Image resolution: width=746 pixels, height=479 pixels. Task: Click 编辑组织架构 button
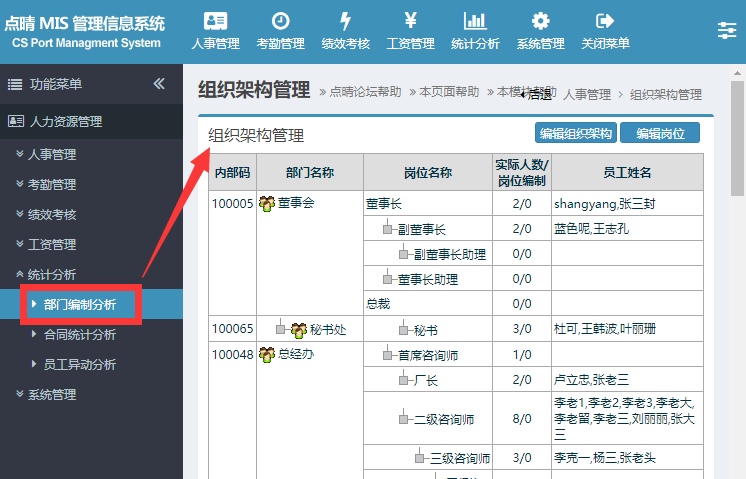pos(575,134)
